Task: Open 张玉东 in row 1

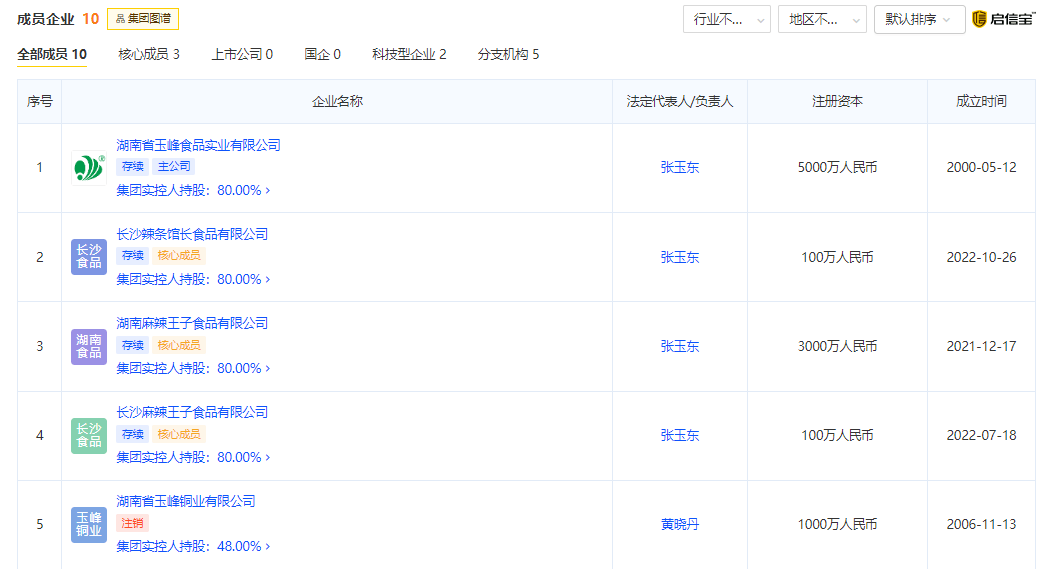Action: 680,168
